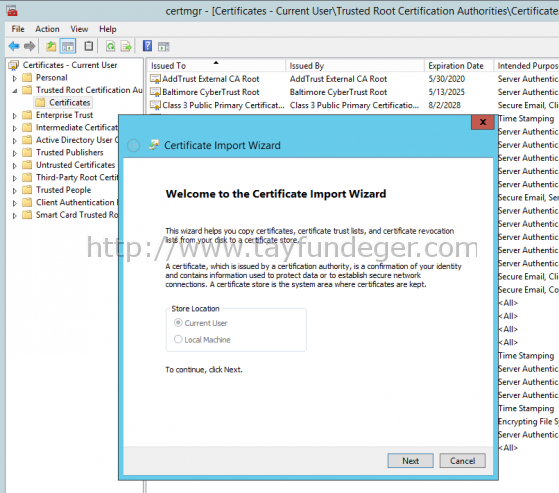Screen dimensions: 559x493
Task: Click Next in the Certificate Import Wizard
Action: [410, 461]
